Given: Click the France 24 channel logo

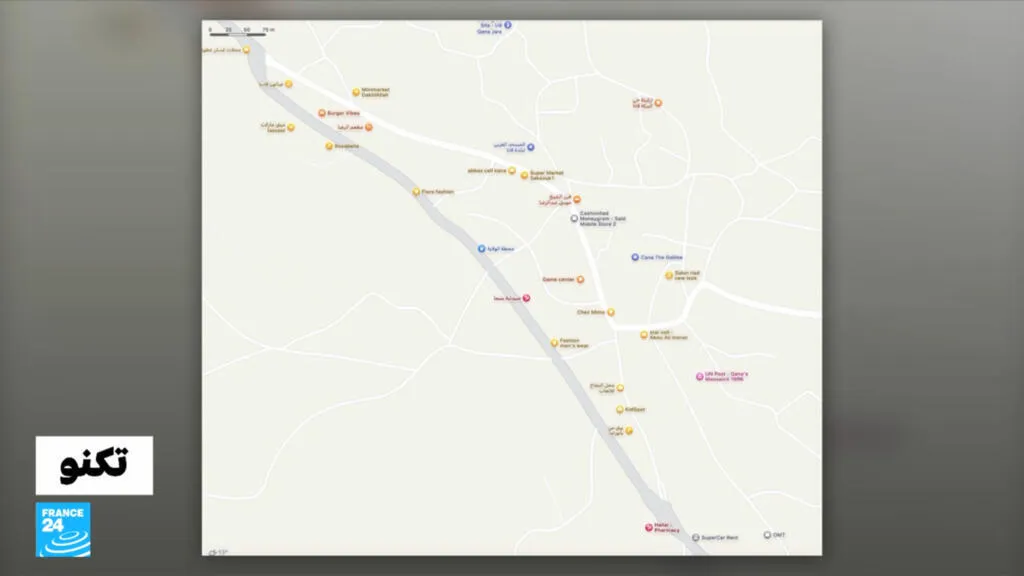Looking at the screenshot, I should tap(63, 529).
